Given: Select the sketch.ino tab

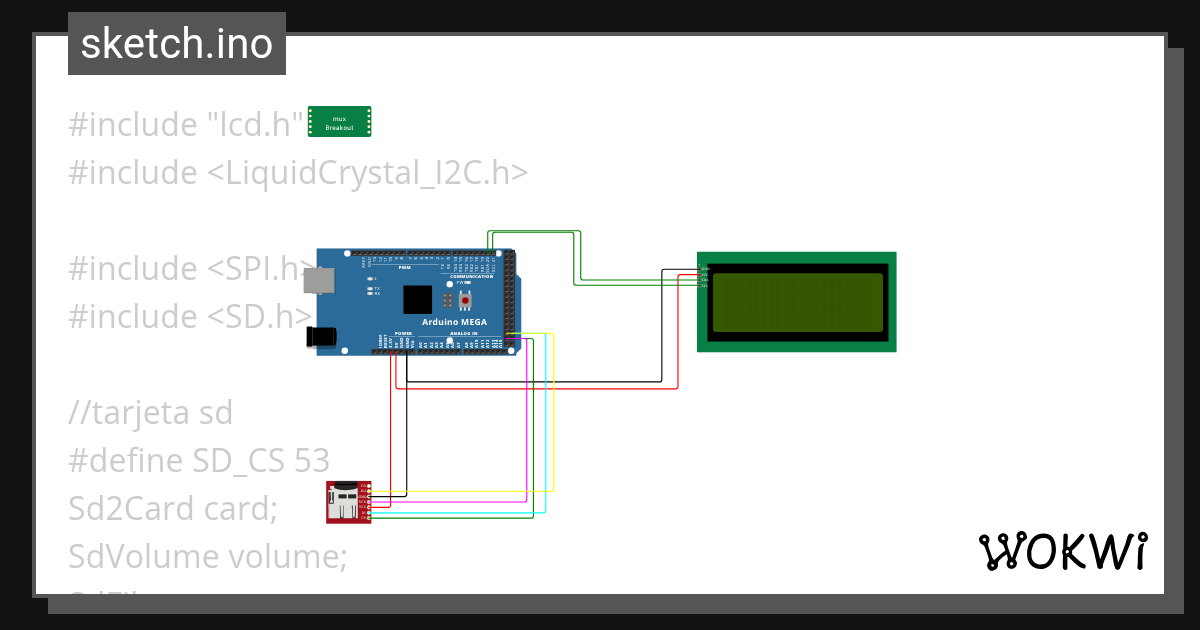Looking at the screenshot, I should 176,43.
